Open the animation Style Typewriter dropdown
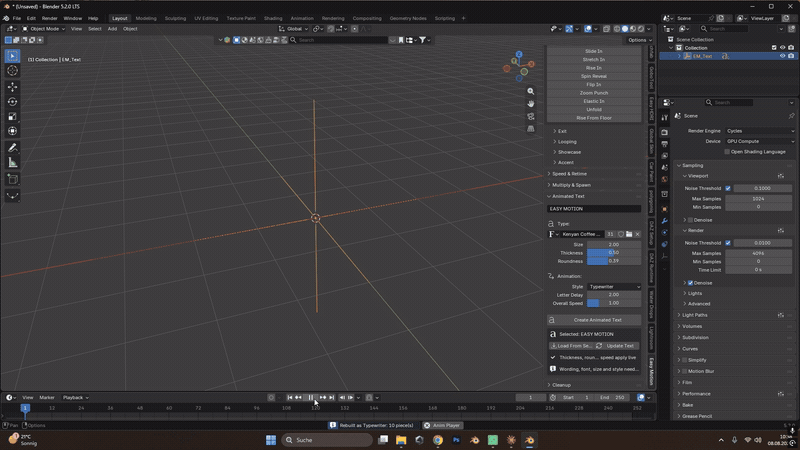 pos(614,287)
